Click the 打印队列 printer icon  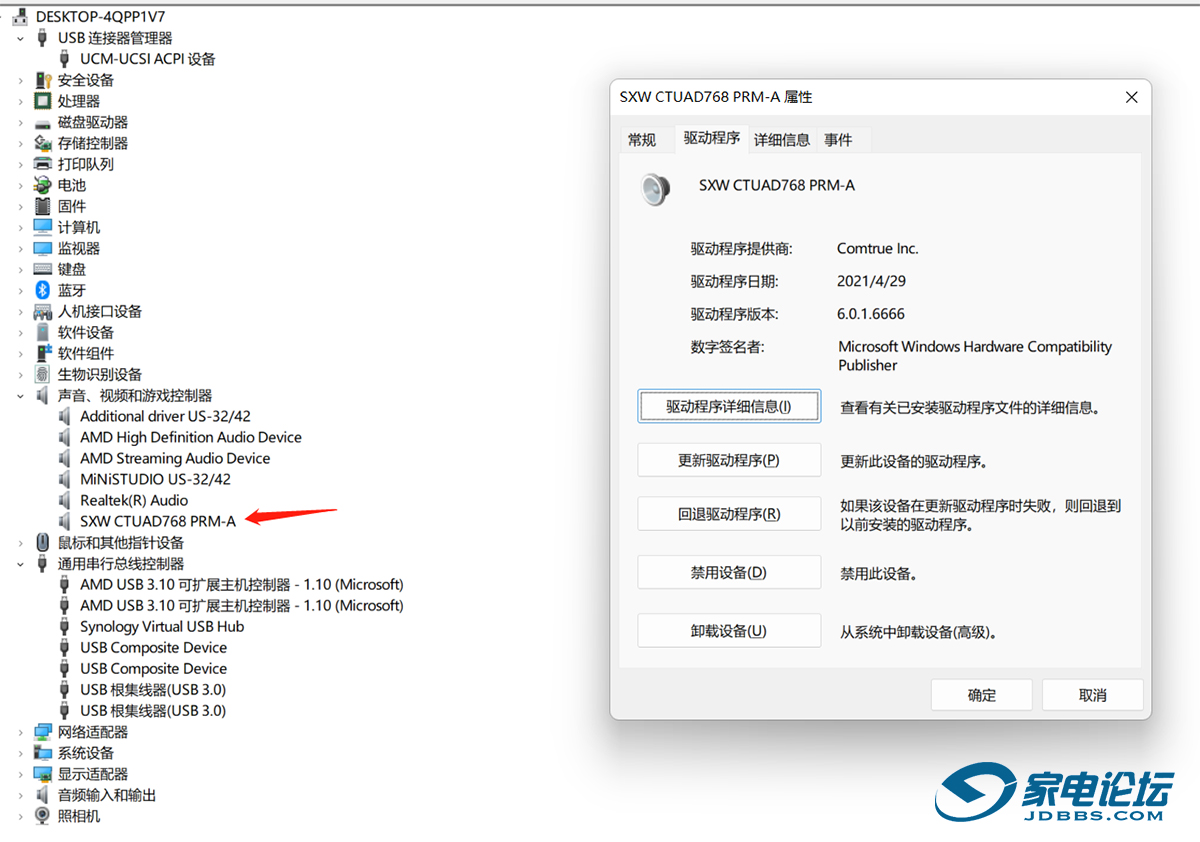pos(42,164)
